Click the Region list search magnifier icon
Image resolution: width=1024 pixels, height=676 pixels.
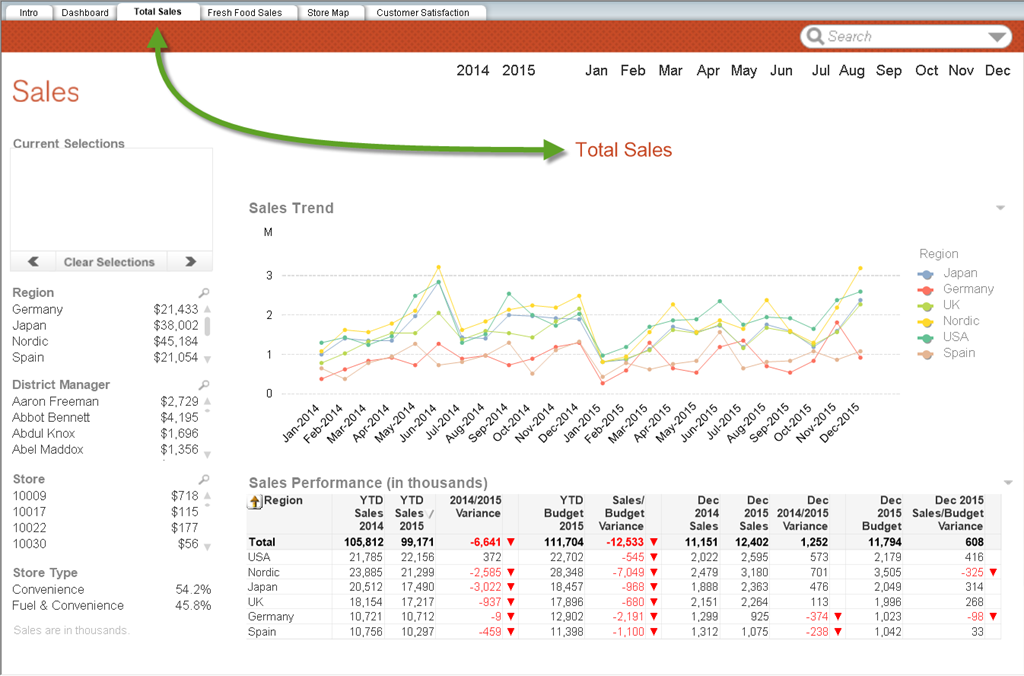point(204,293)
